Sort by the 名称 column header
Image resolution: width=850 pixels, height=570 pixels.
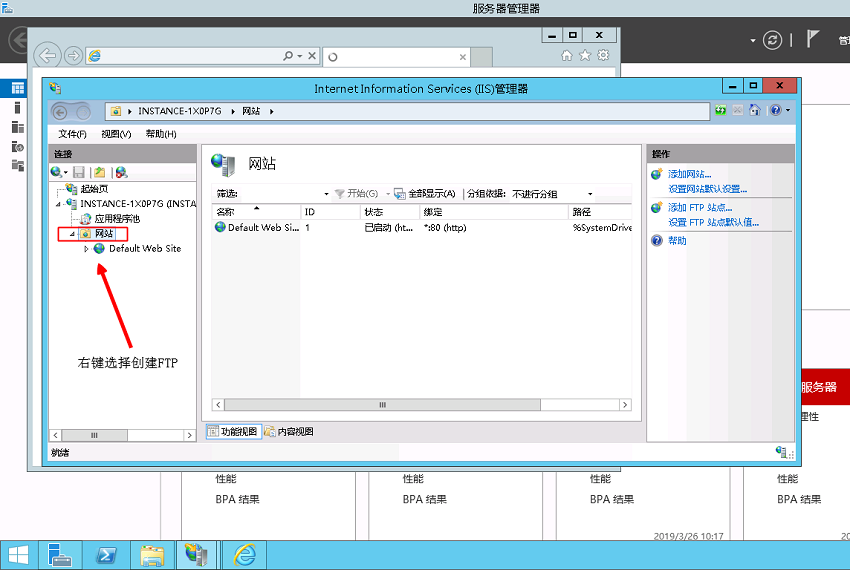tap(256, 212)
